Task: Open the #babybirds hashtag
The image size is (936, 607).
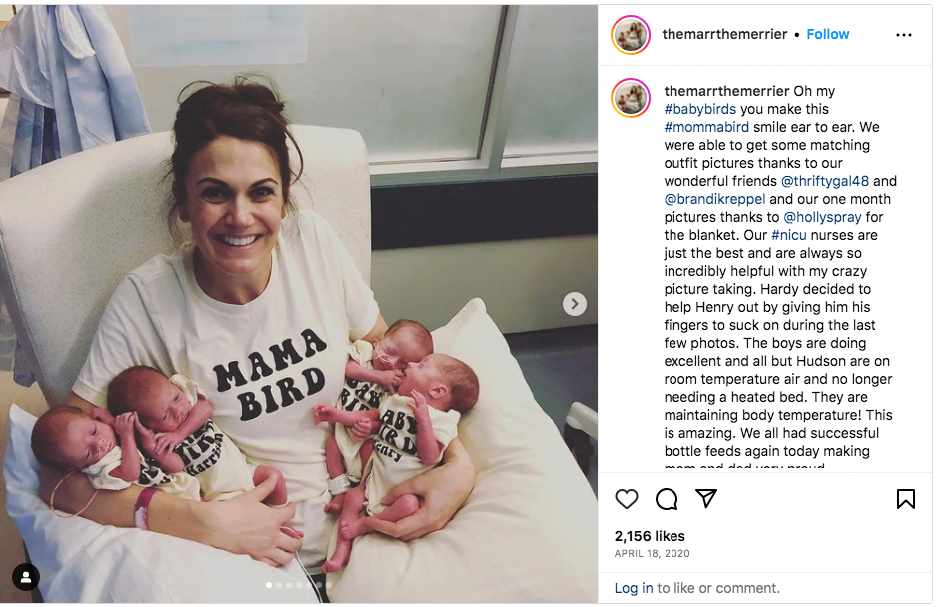Action: [700, 109]
